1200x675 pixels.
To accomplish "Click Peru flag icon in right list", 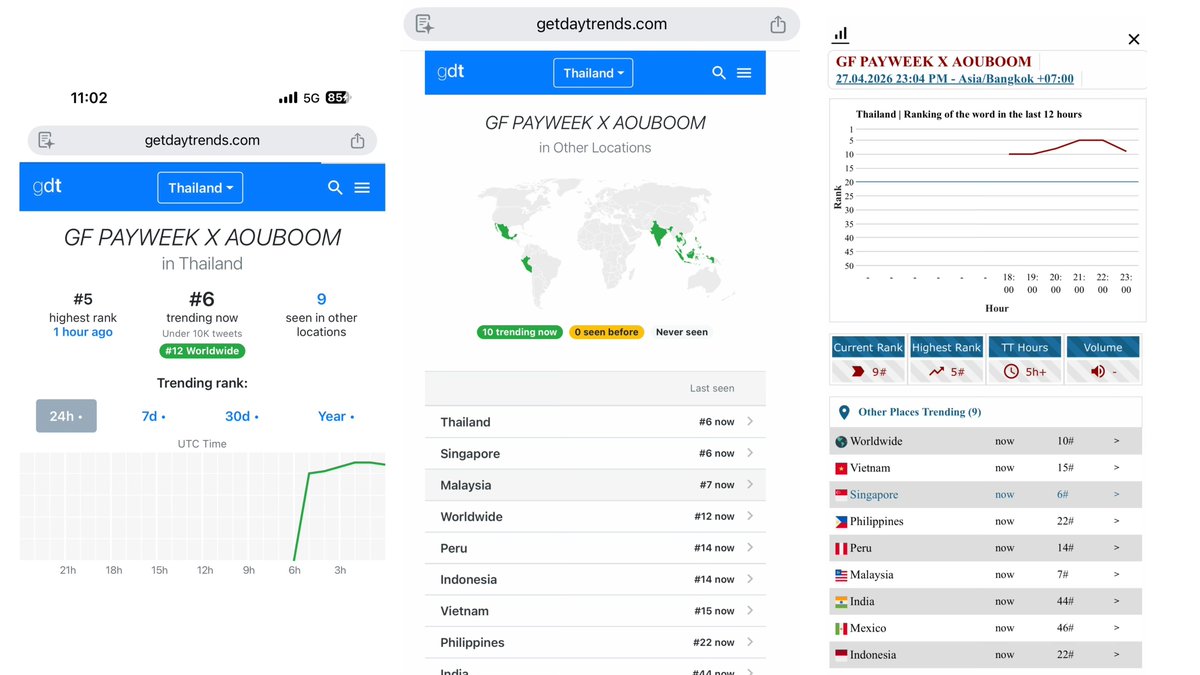I will click(841, 548).
